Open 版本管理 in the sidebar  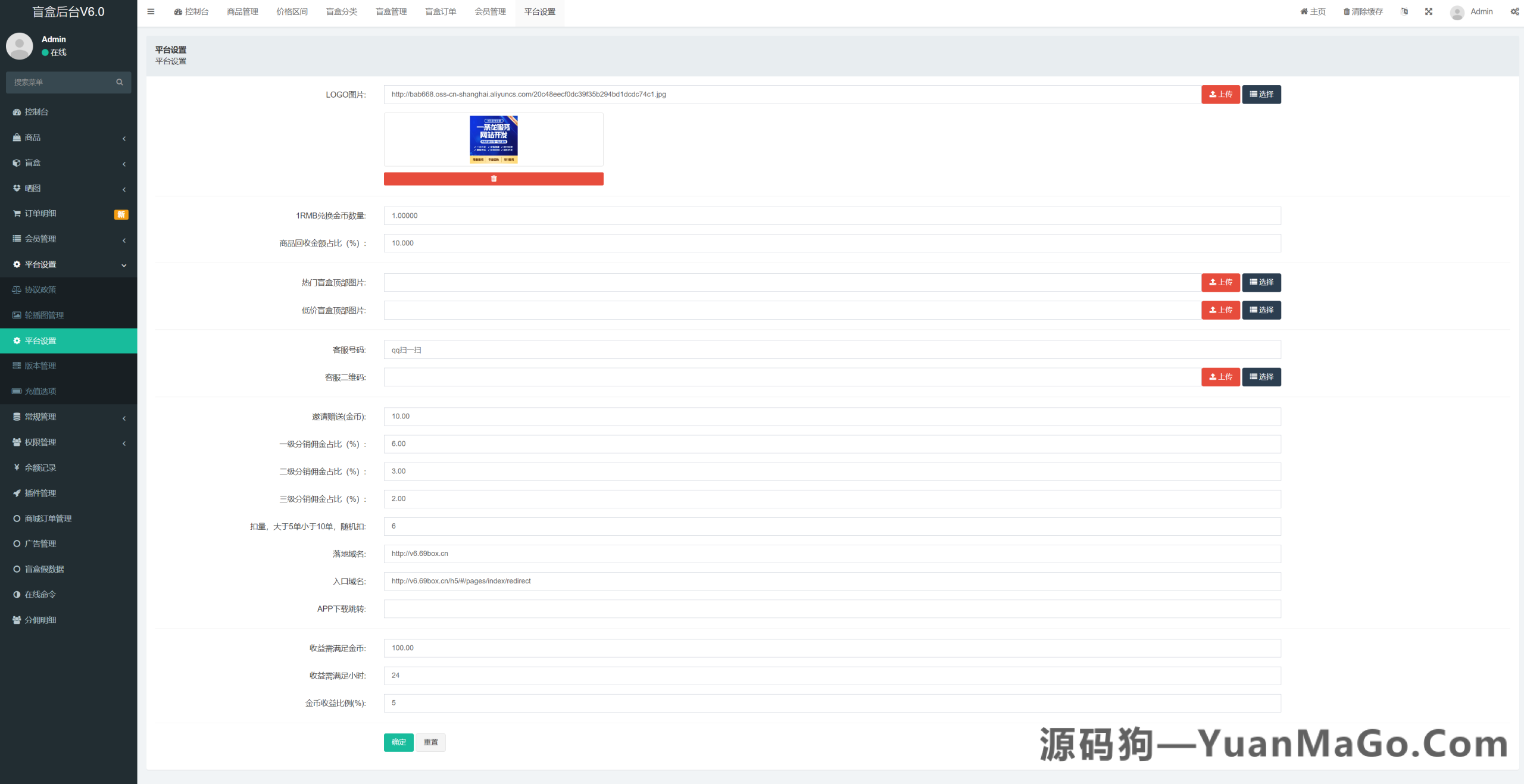[40, 366]
